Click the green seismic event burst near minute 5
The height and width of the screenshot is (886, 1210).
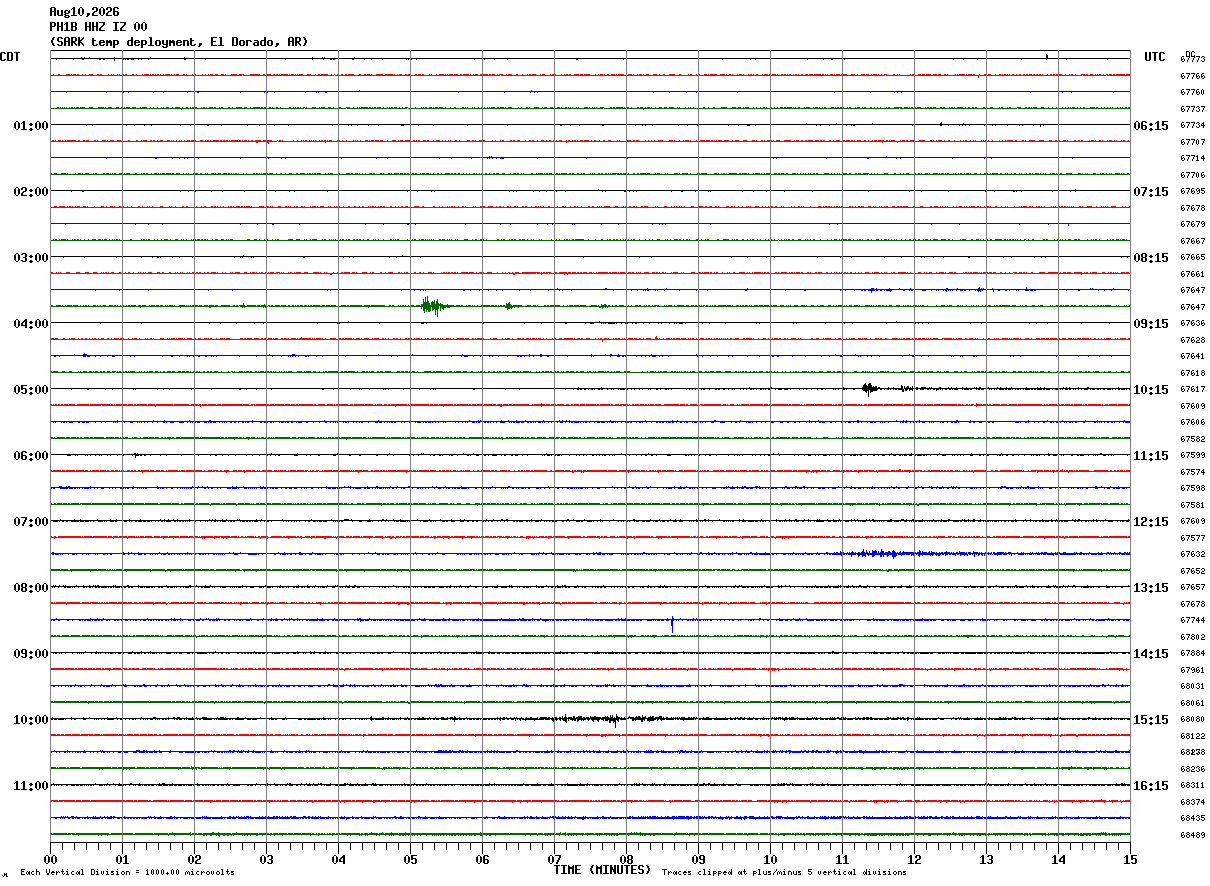pos(434,306)
